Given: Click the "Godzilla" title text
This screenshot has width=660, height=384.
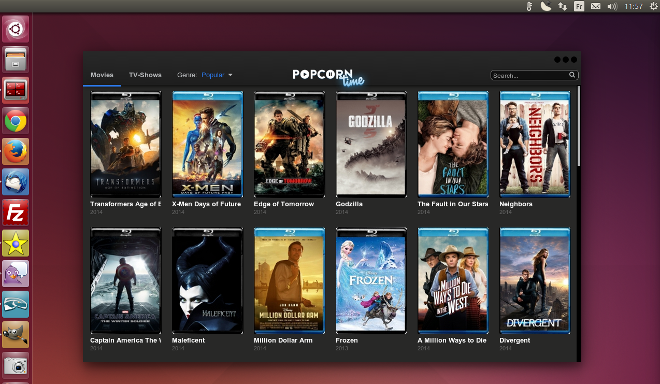Looking at the screenshot, I should click(x=349, y=204).
